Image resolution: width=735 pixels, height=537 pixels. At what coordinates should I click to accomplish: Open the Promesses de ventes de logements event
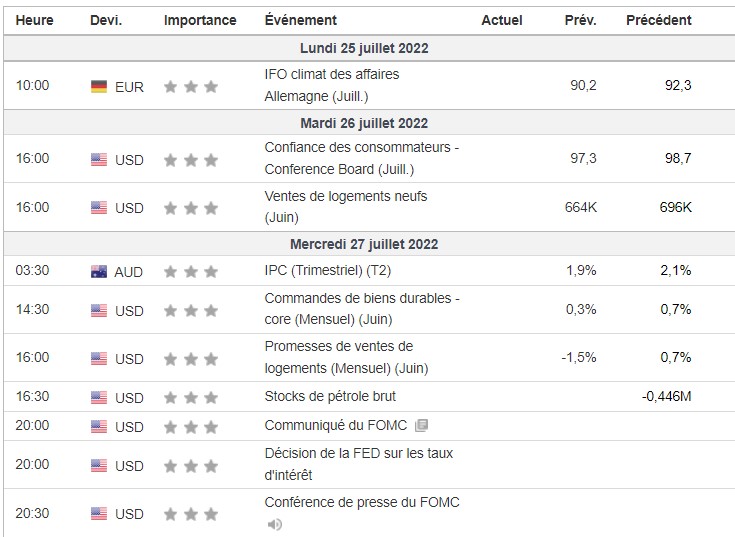[345, 357]
